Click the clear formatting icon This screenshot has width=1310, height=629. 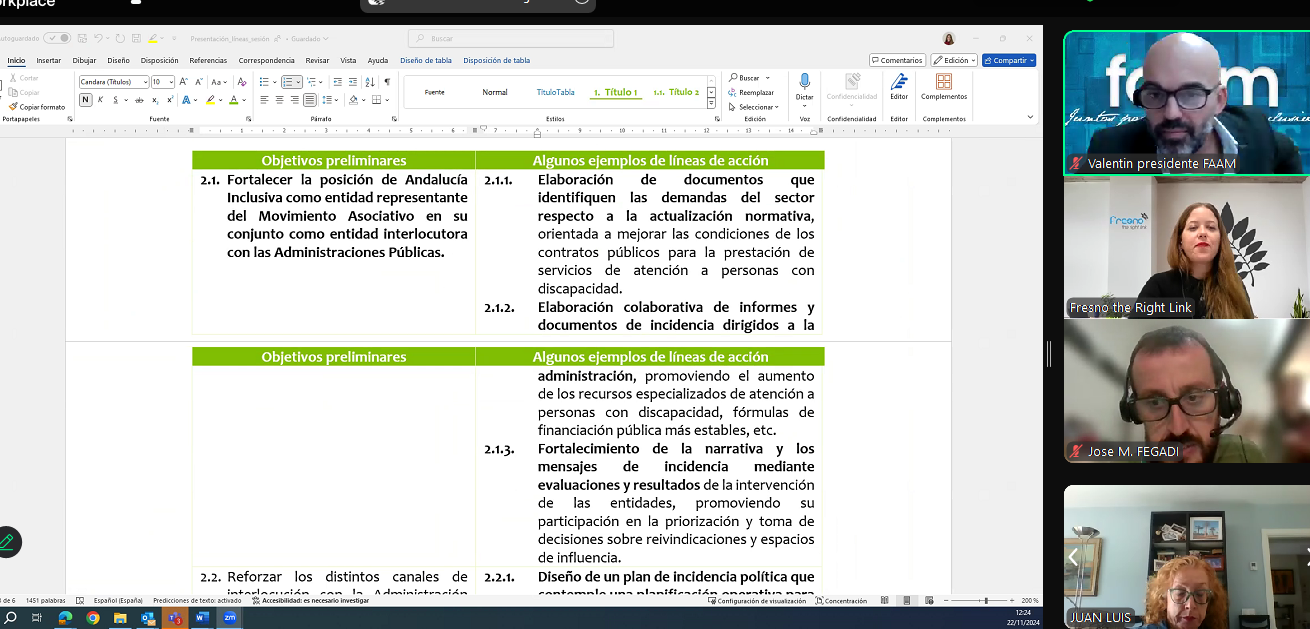(242, 82)
